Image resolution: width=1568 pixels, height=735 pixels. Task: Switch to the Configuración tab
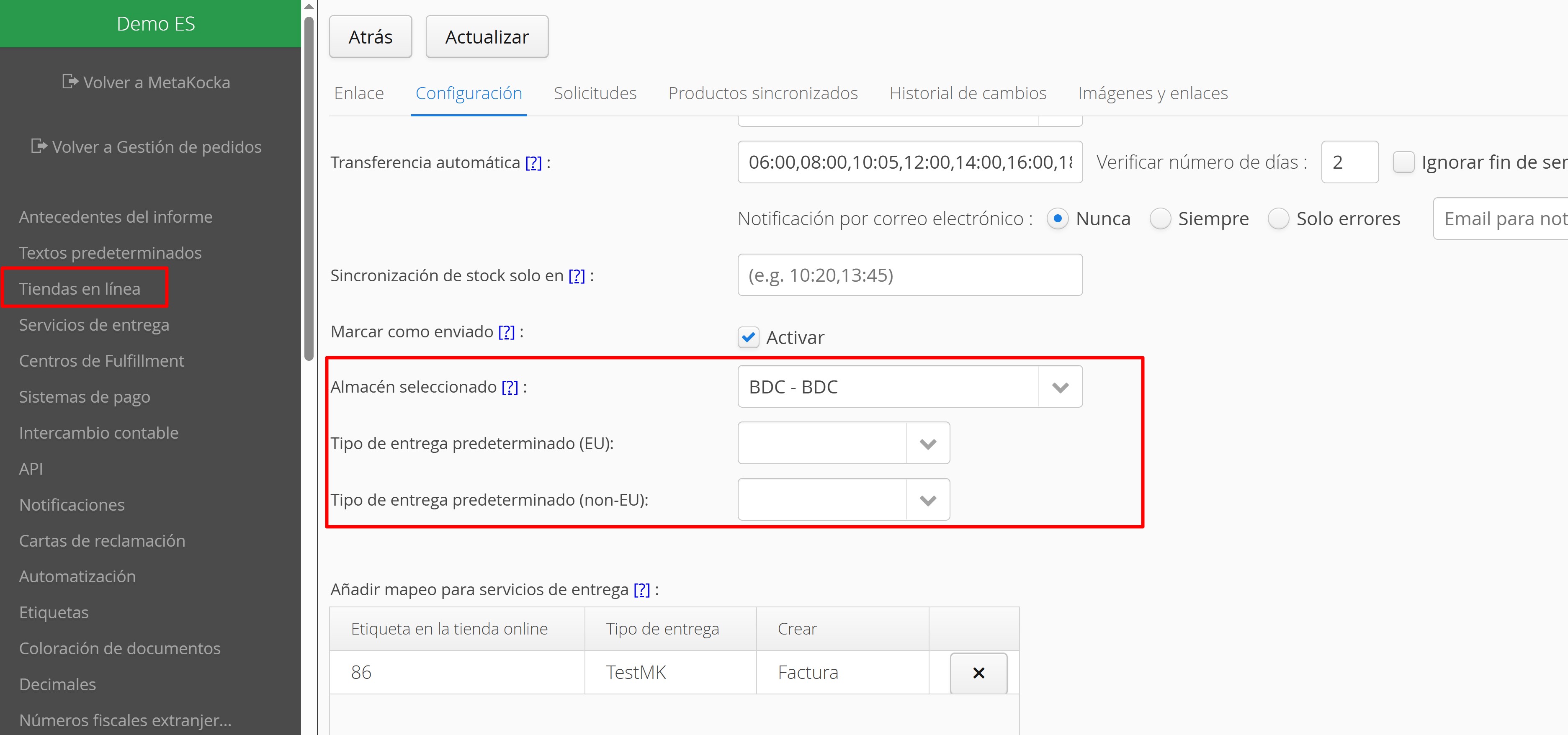coord(469,93)
